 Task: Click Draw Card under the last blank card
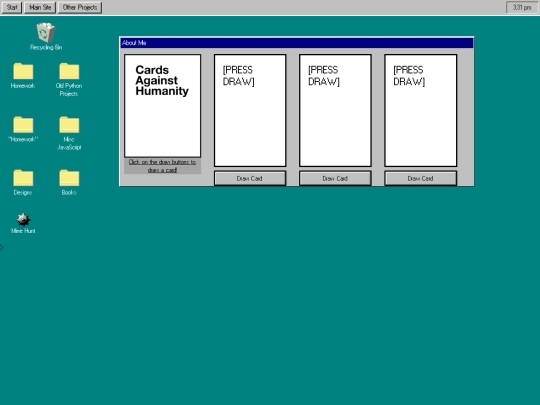(420, 178)
